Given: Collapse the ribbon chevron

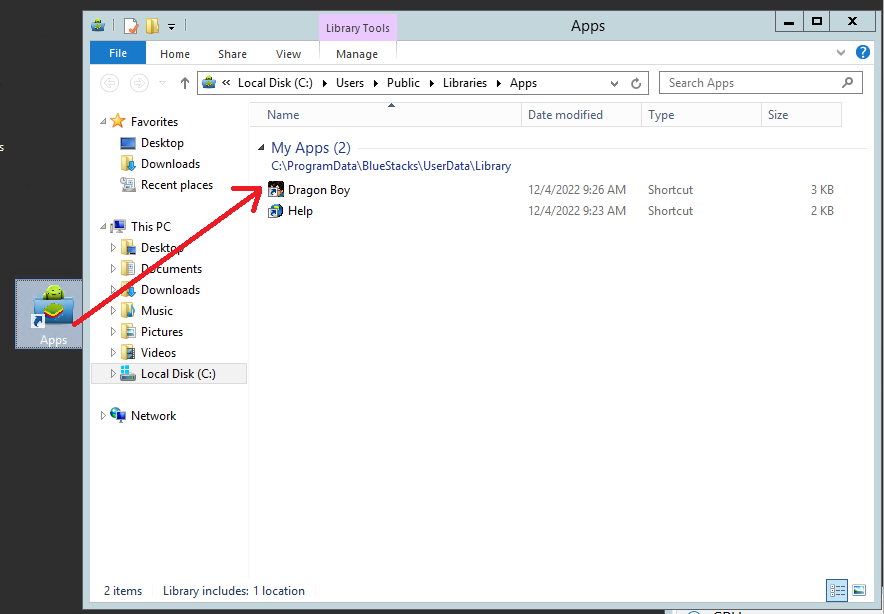Looking at the screenshot, I should pos(841,52).
